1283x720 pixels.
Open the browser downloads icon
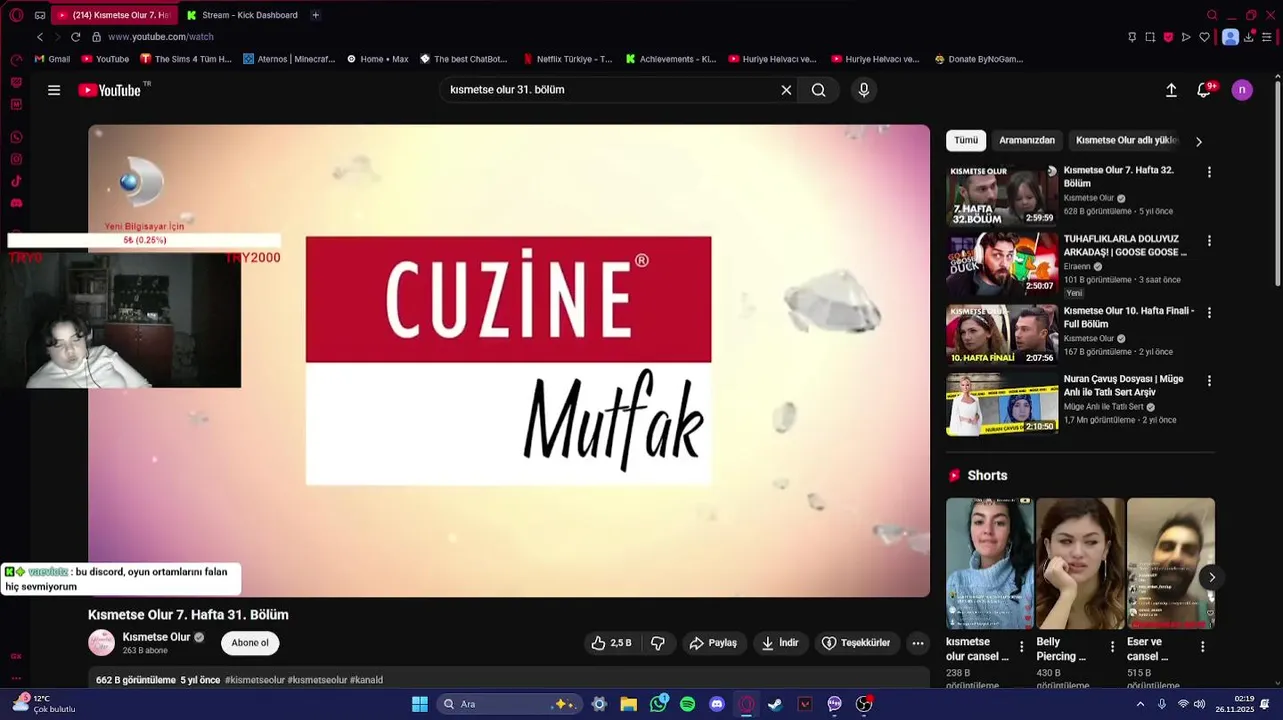coord(1249,37)
